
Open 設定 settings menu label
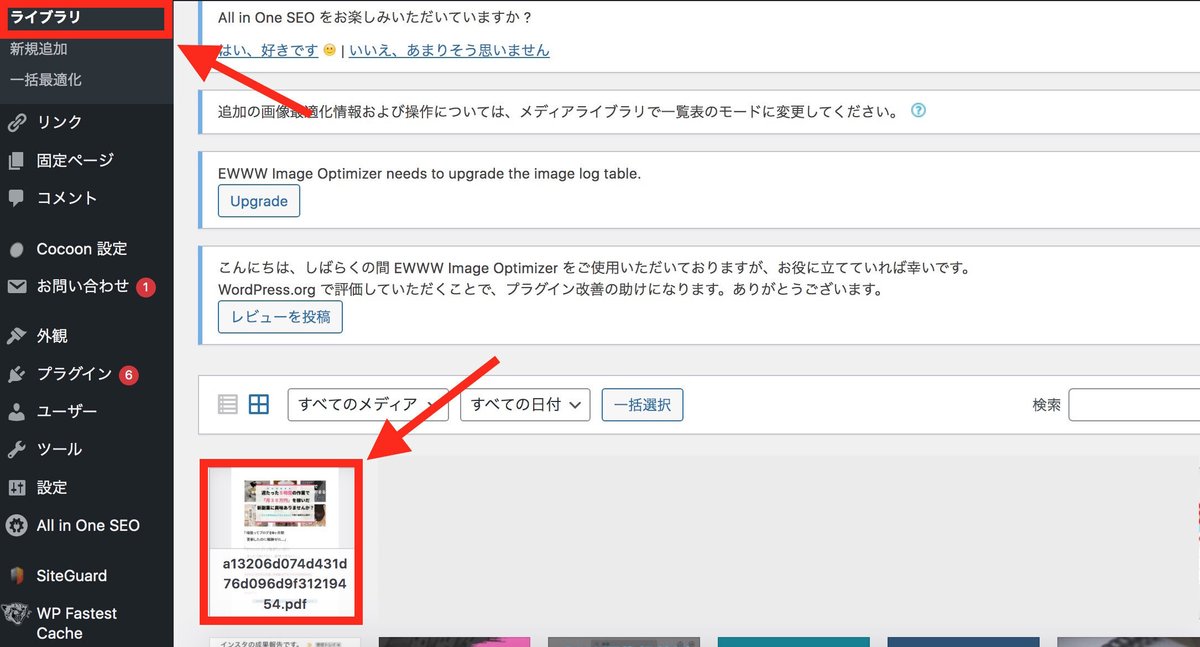pos(52,487)
